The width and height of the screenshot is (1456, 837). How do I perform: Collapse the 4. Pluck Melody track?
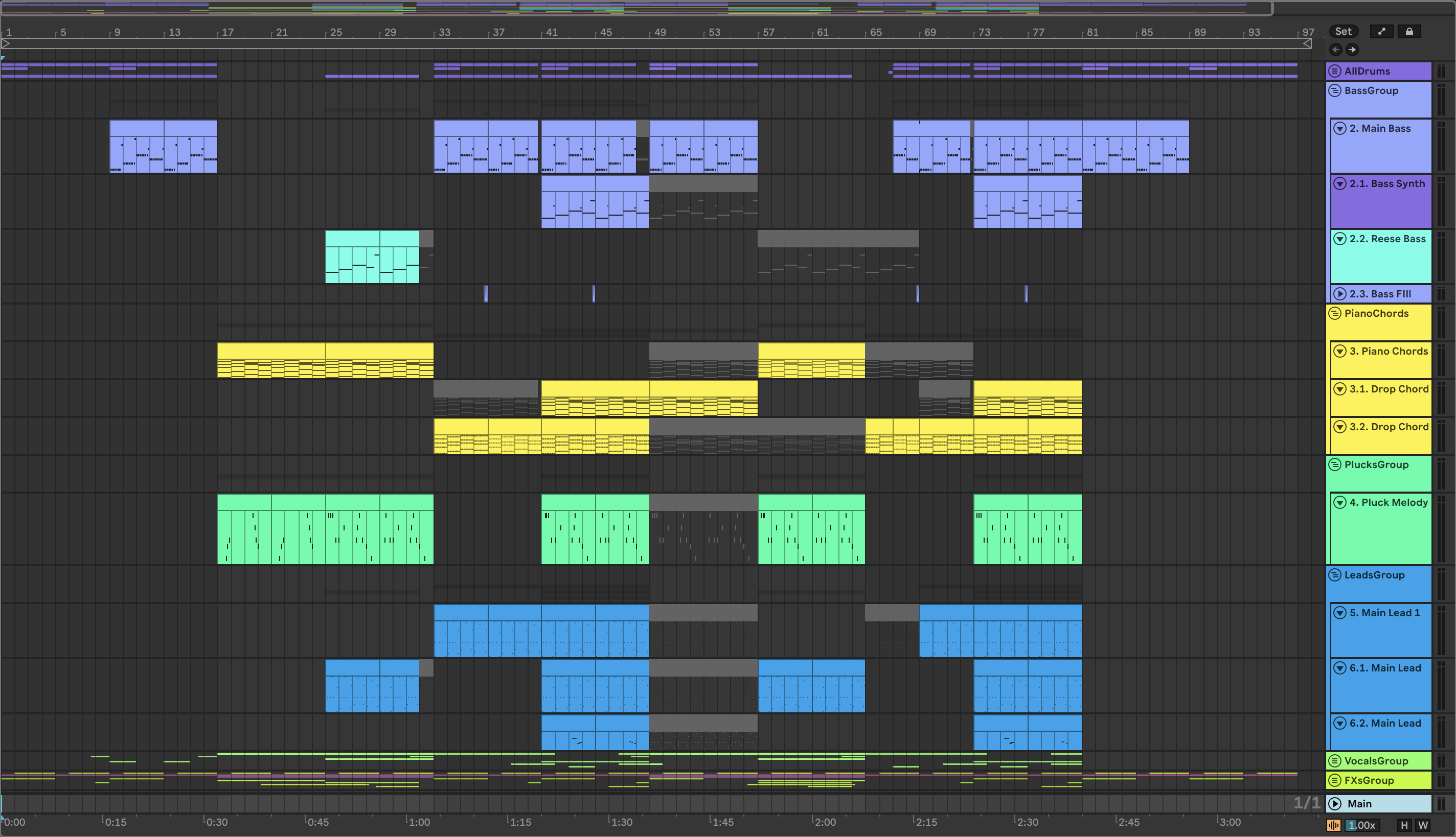[x=1340, y=502]
